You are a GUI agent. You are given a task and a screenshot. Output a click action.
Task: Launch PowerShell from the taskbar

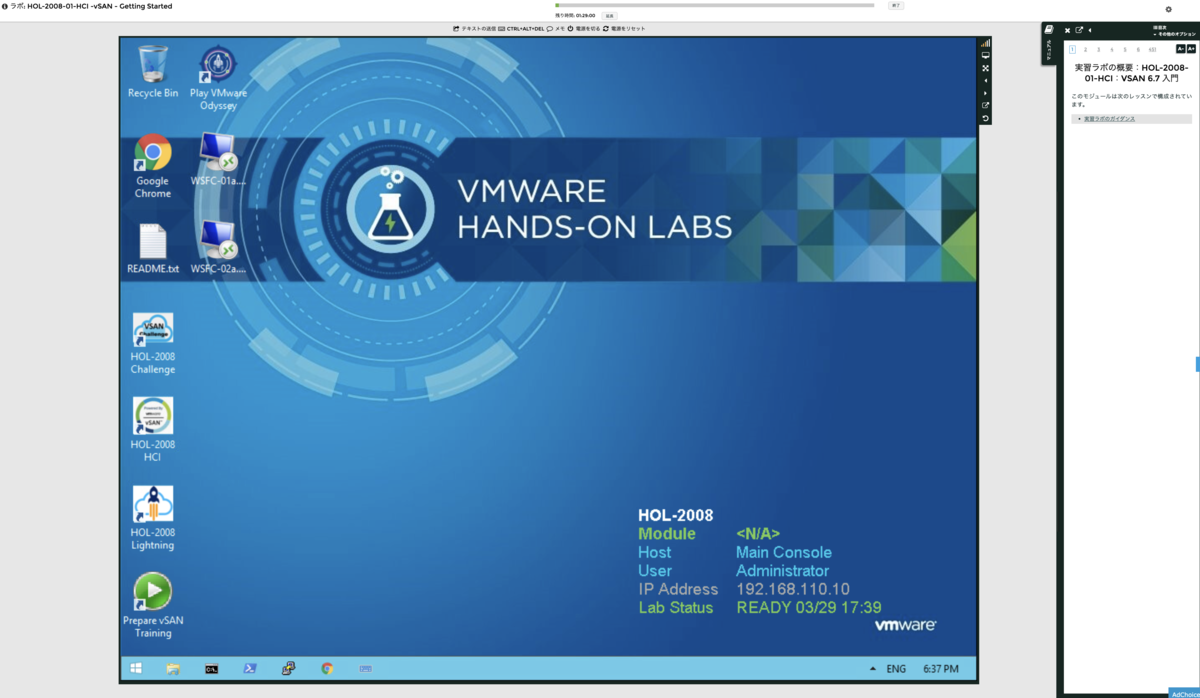click(x=250, y=669)
